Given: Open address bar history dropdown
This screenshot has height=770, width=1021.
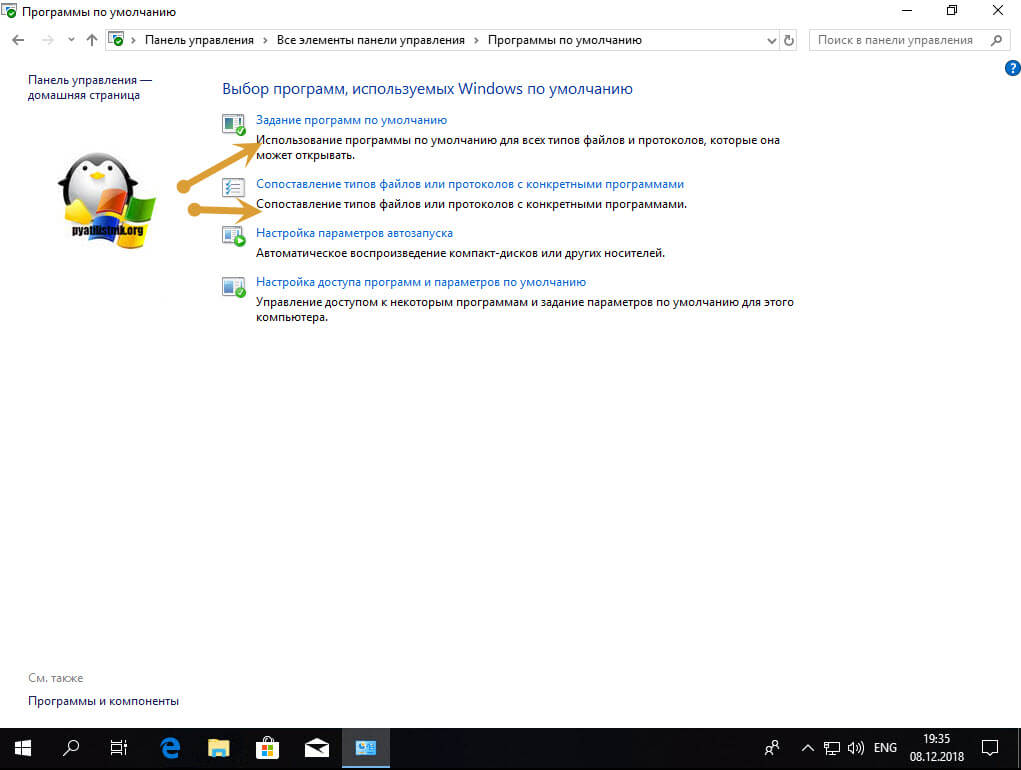Looking at the screenshot, I should click(772, 40).
